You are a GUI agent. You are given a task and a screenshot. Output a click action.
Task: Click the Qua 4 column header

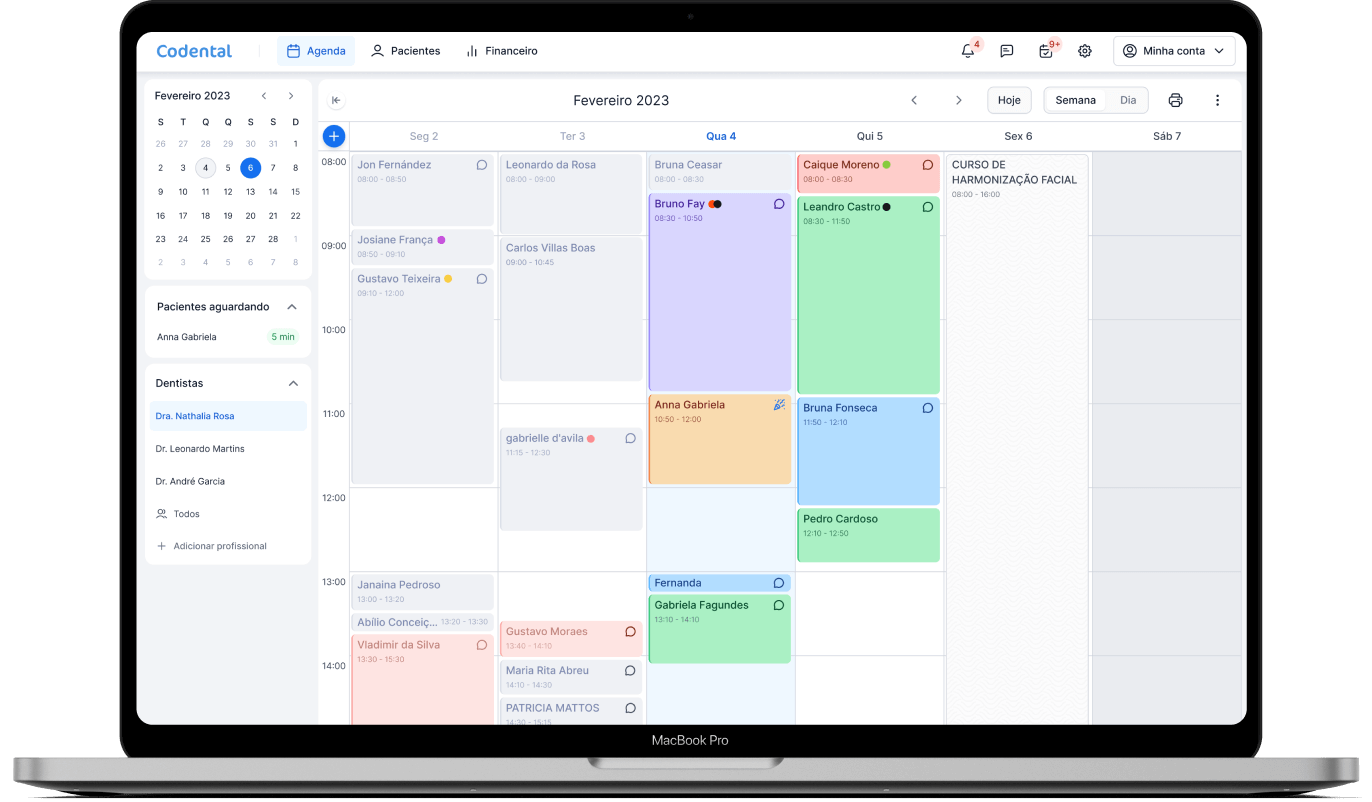click(721, 136)
